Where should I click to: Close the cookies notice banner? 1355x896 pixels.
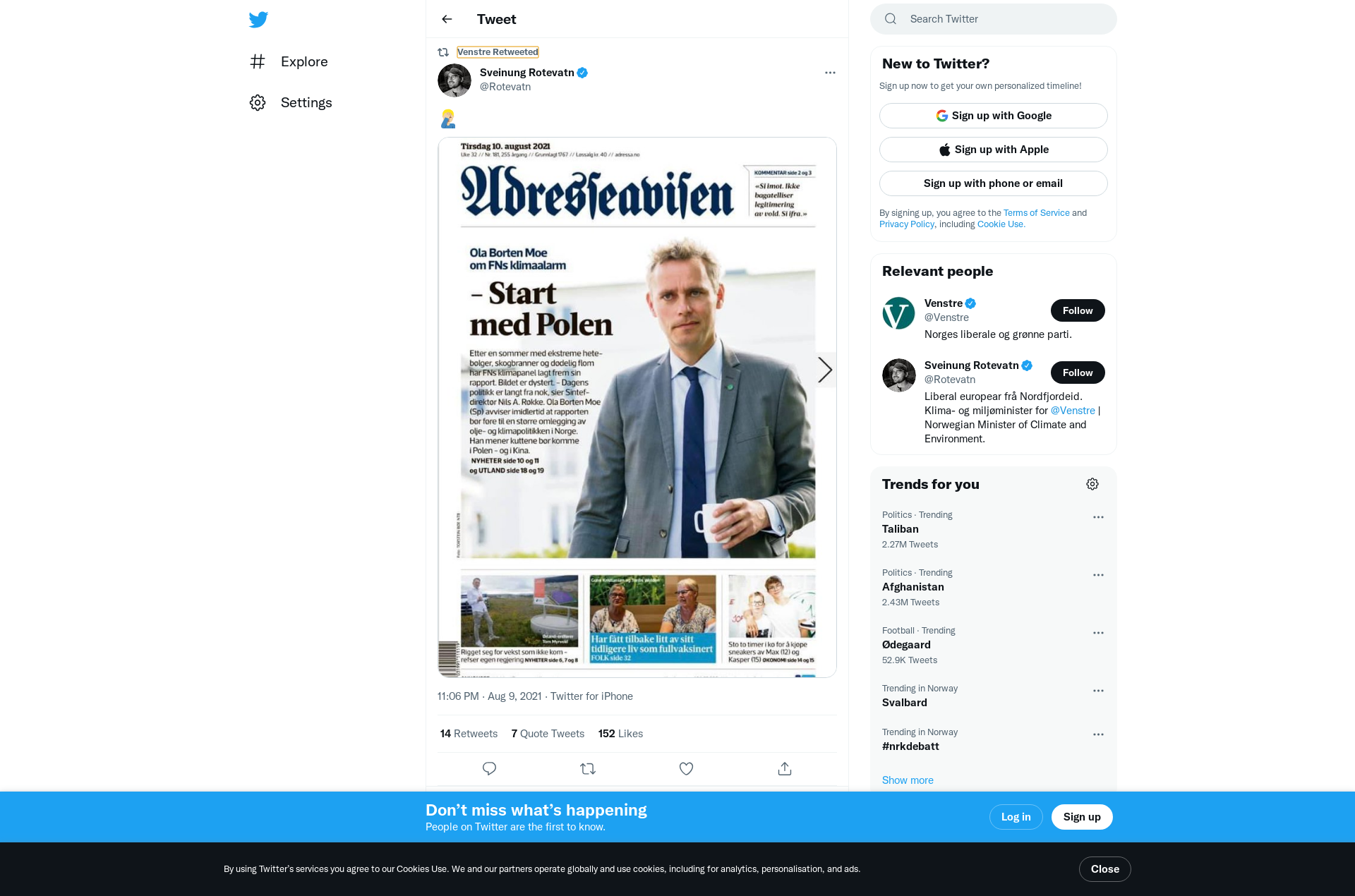point(1105,869)
